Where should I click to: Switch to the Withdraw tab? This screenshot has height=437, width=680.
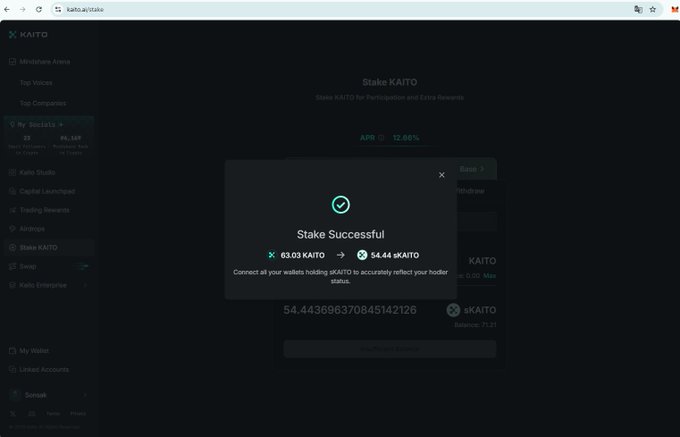click(x=469, y=191)
